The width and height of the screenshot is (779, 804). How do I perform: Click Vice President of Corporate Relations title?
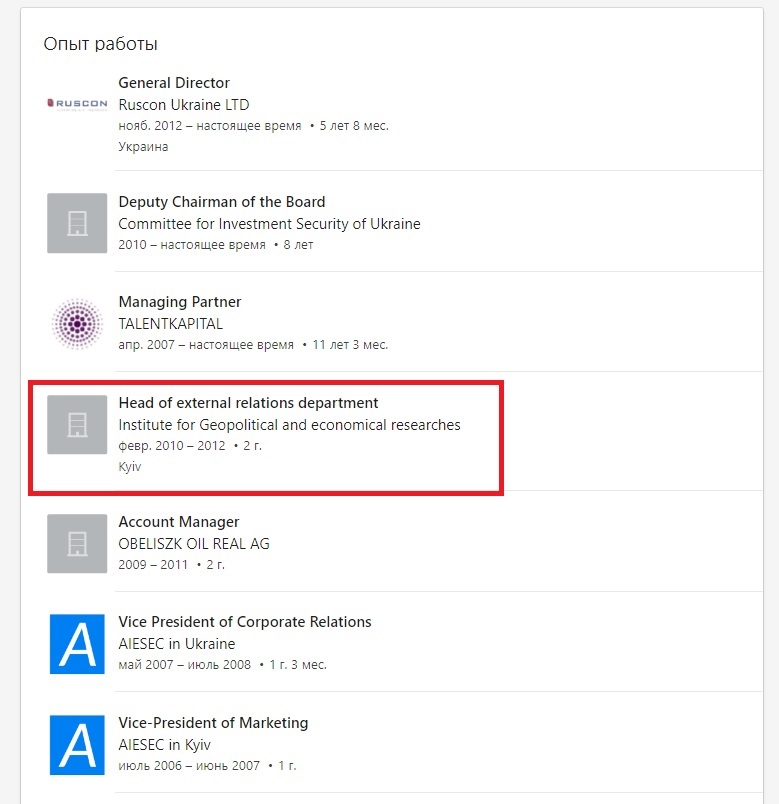point(245,622)
